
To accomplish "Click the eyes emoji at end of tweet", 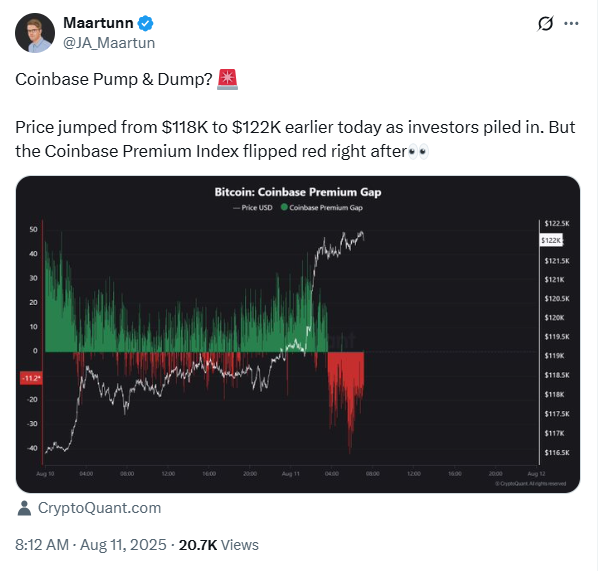I will pos(419,153).
